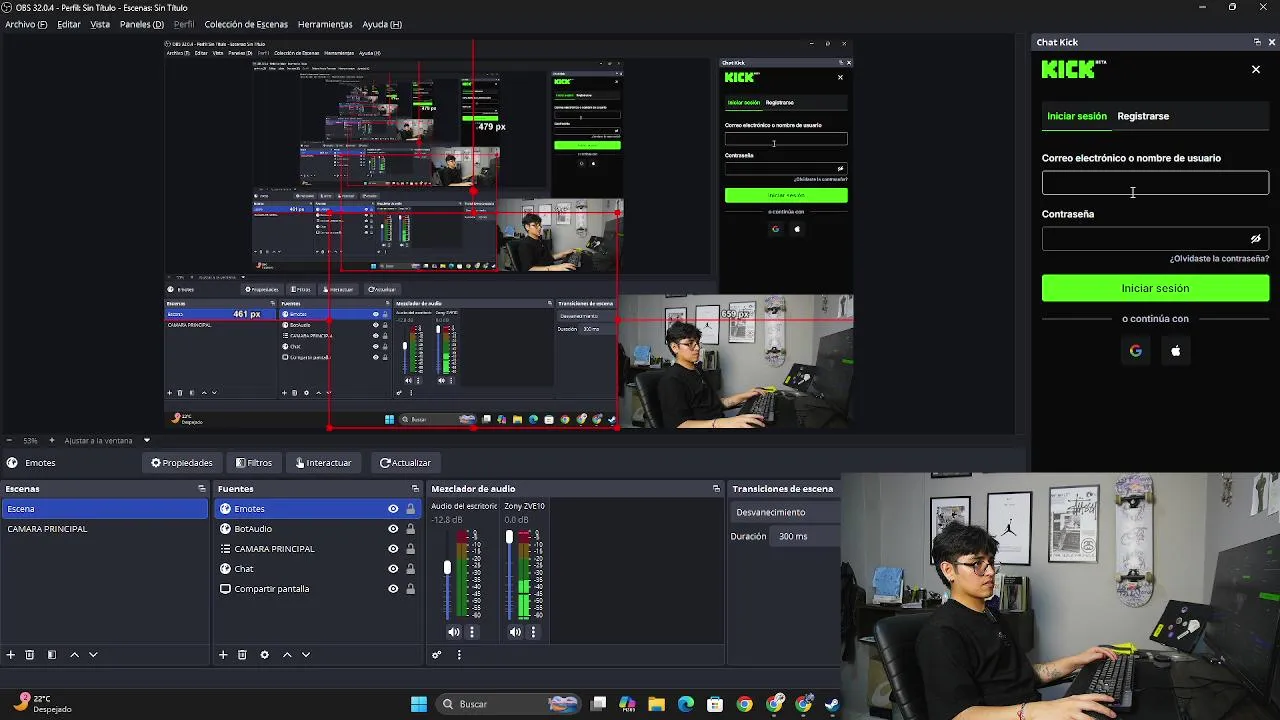Unlock the Chat source

(410, 569)
